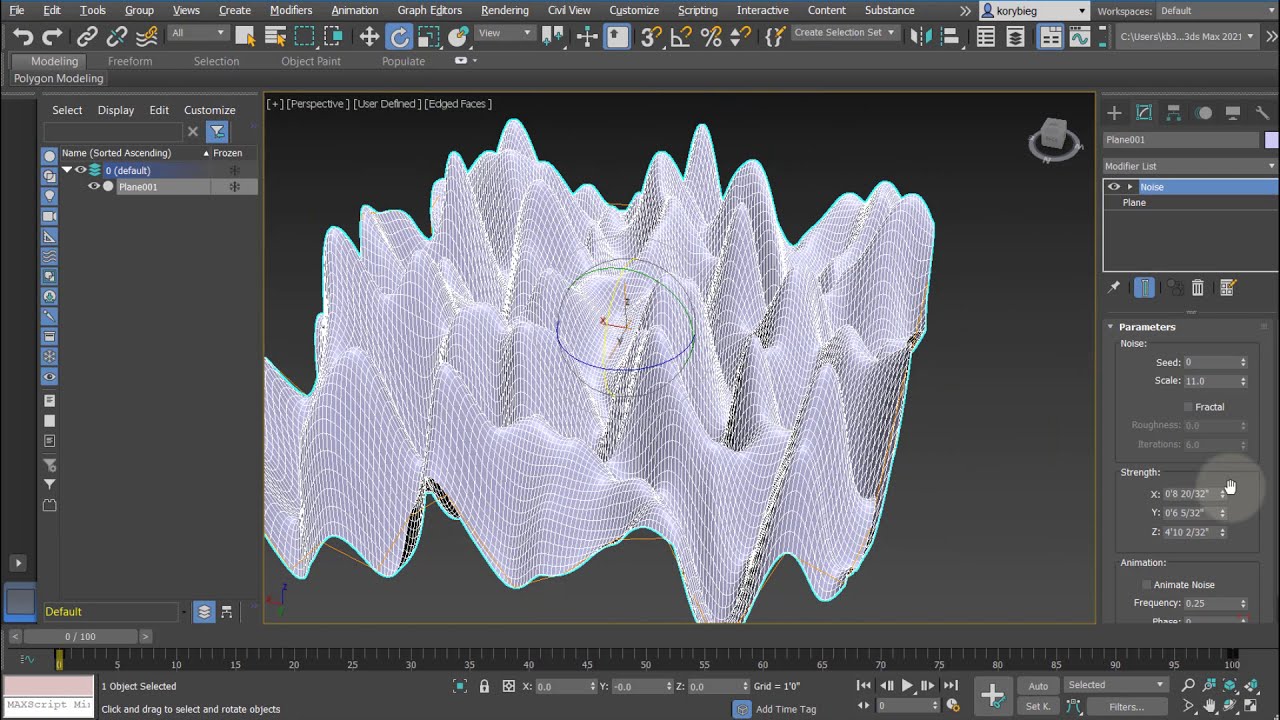The width and height of the screenshot is (1280, 720).
Task: Enable the Fractal checkbox
Action: [x=1188, y=407]
